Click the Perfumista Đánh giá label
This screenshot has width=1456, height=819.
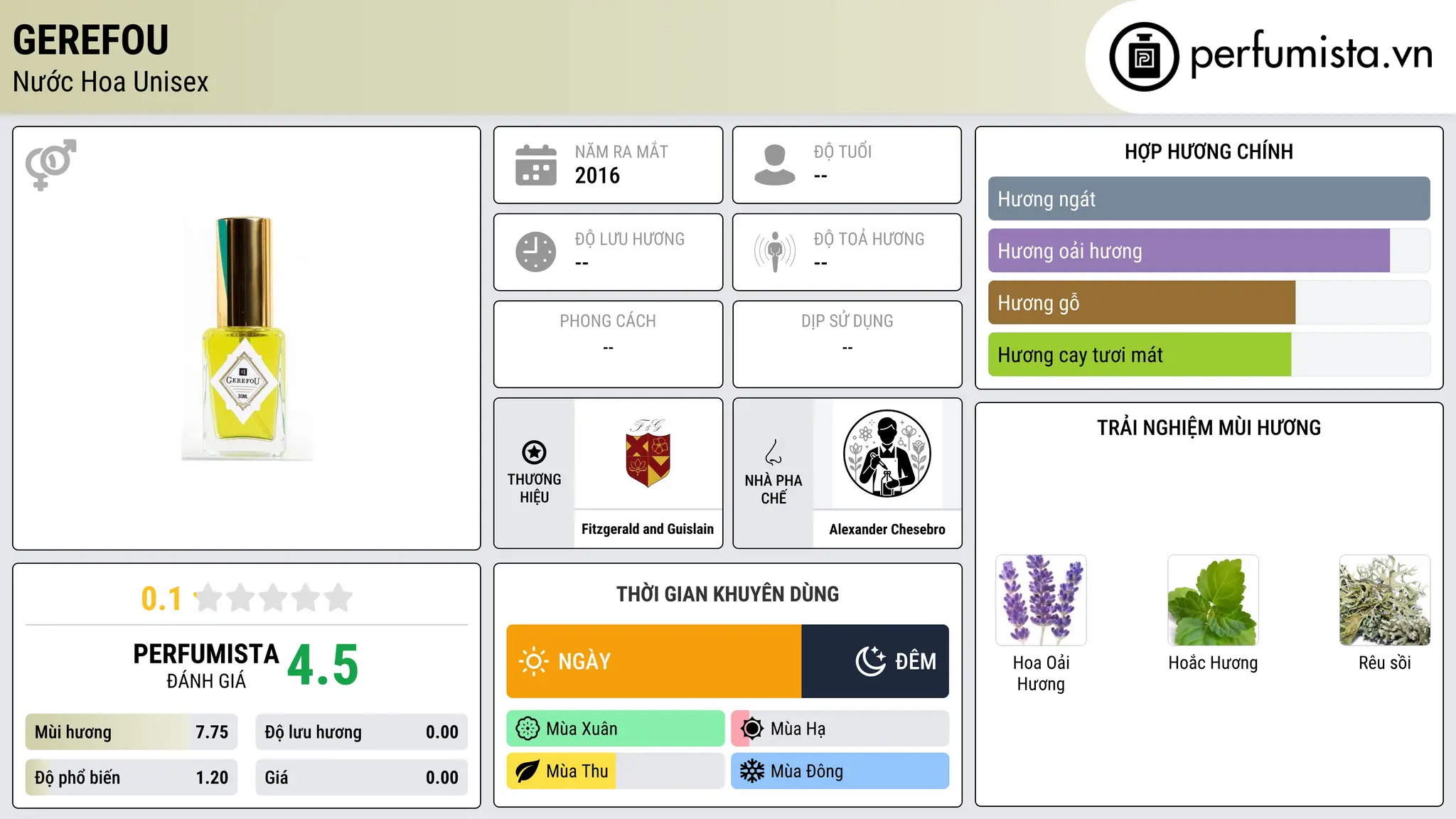206,665
